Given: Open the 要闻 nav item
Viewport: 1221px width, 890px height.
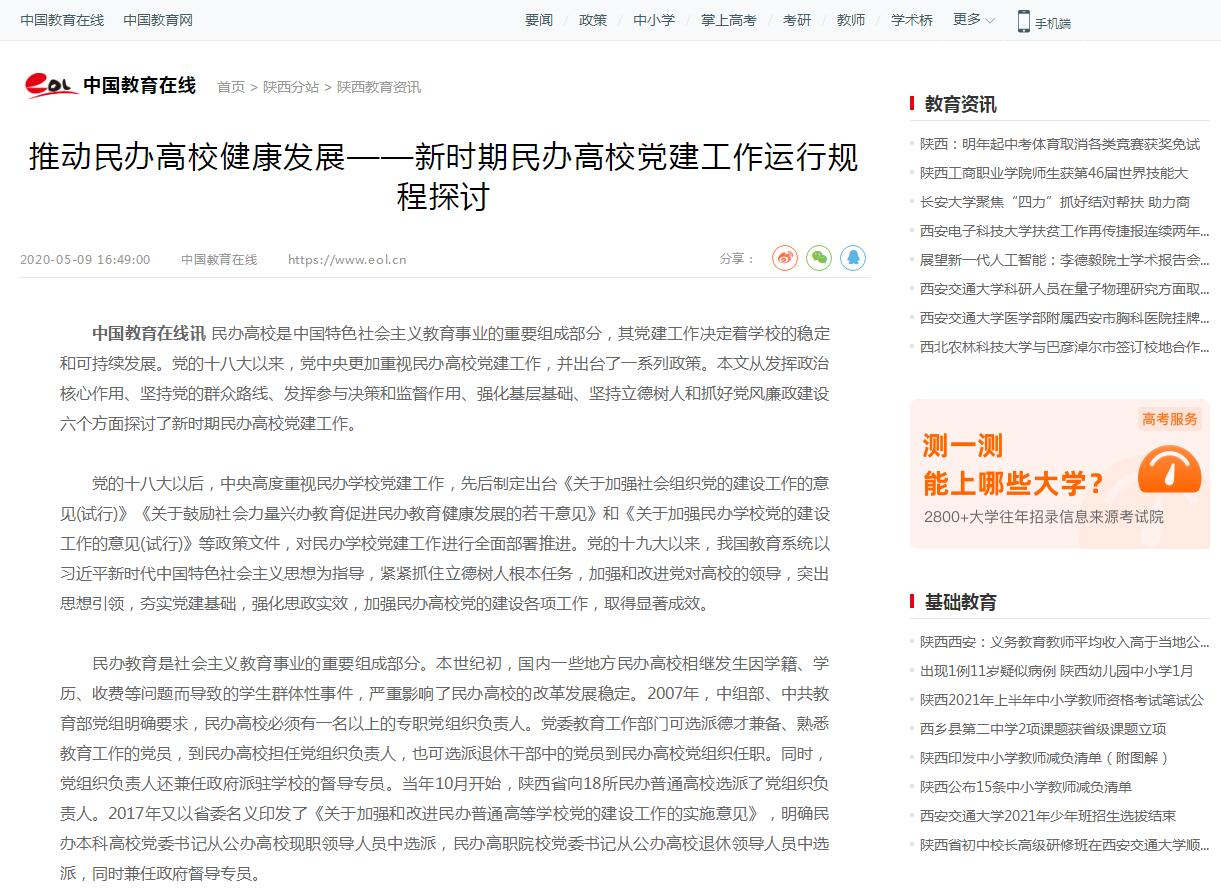Looking at the screenshot, I should [x=539, y=20].
